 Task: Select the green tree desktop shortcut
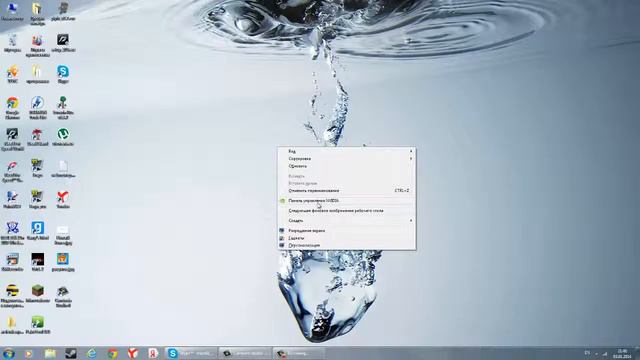pyautogui.click(x=63, y=108)
